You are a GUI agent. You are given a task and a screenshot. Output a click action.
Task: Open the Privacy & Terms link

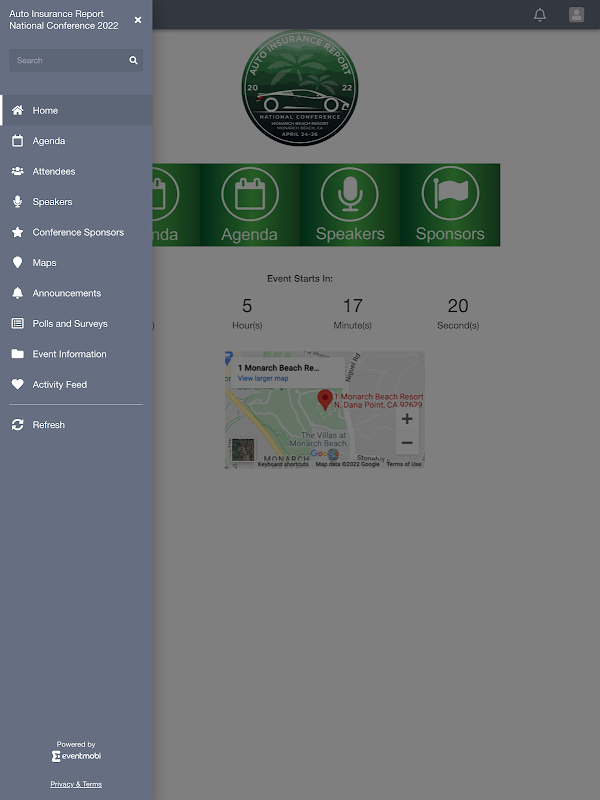click(x=76, y=784)
